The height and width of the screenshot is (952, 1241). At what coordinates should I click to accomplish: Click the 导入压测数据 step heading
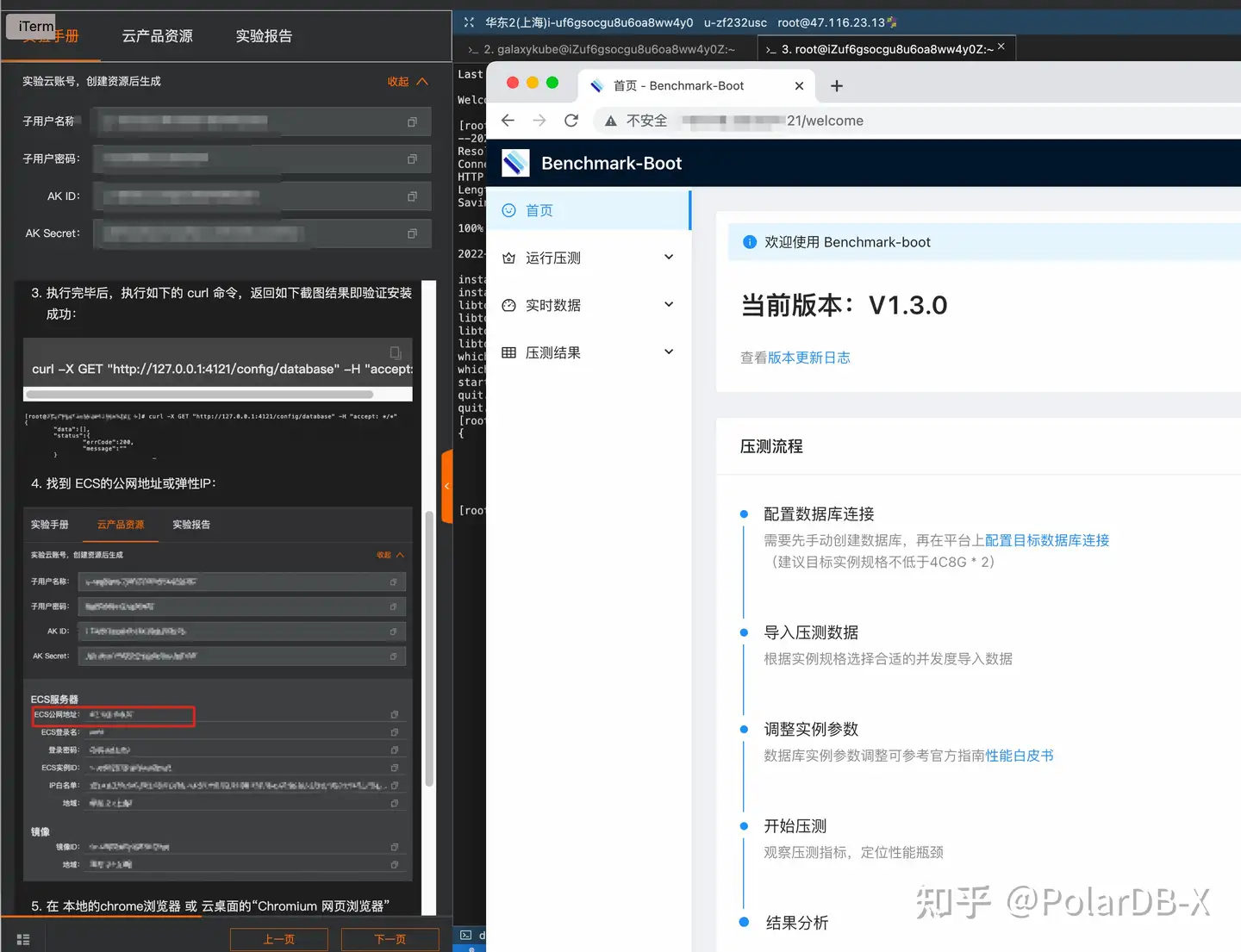[811, 632]
